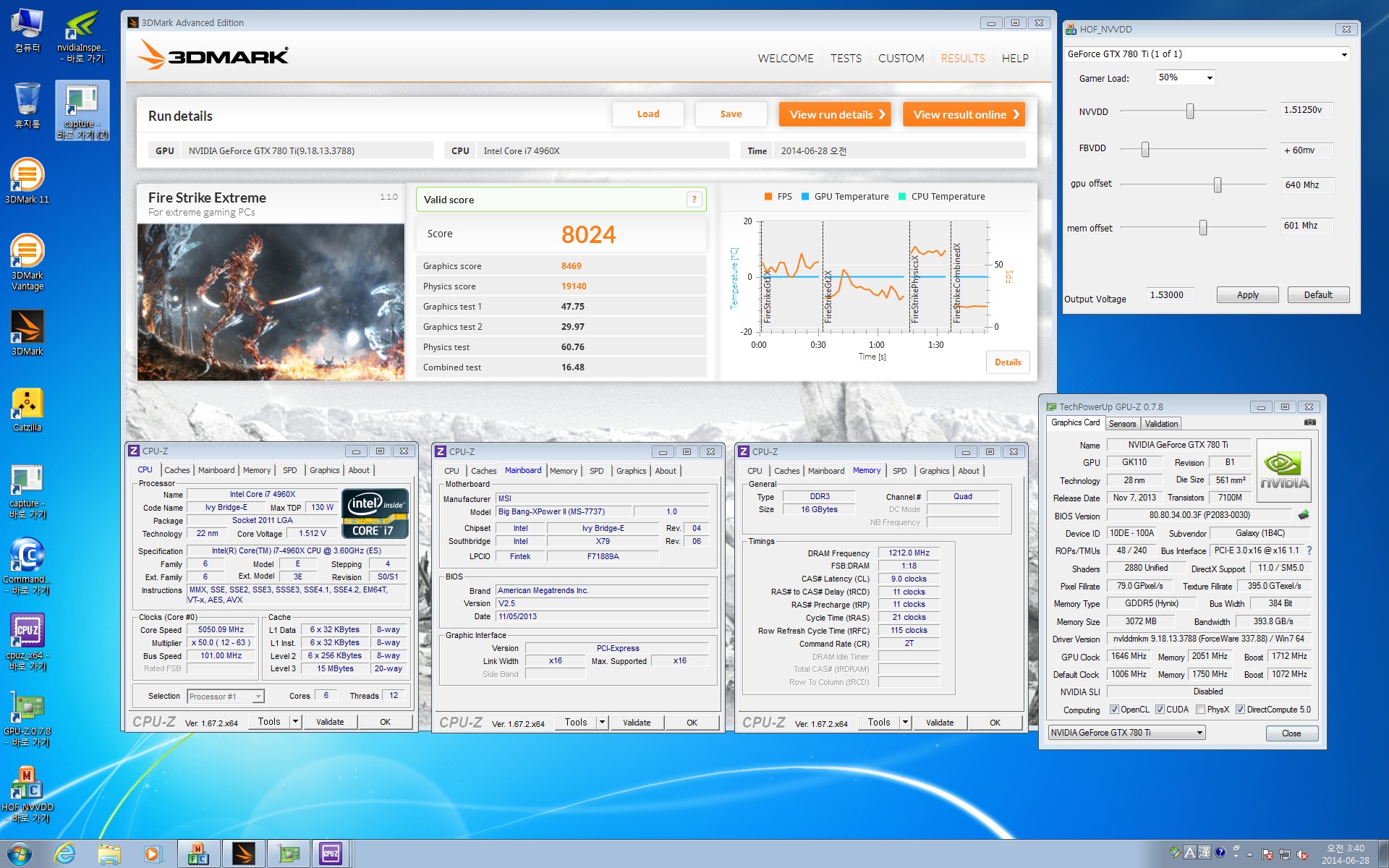
Task: Click the Save button in Run details
Action: (731, 114)
